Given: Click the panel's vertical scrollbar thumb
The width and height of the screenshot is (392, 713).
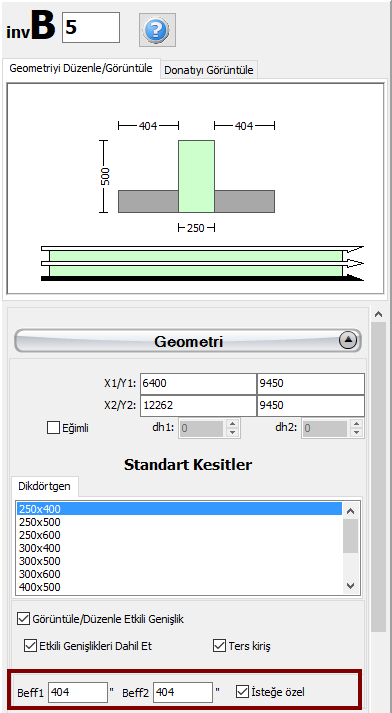Looking at the screenshot, I should pyautogui.click(x=378, y=477).
